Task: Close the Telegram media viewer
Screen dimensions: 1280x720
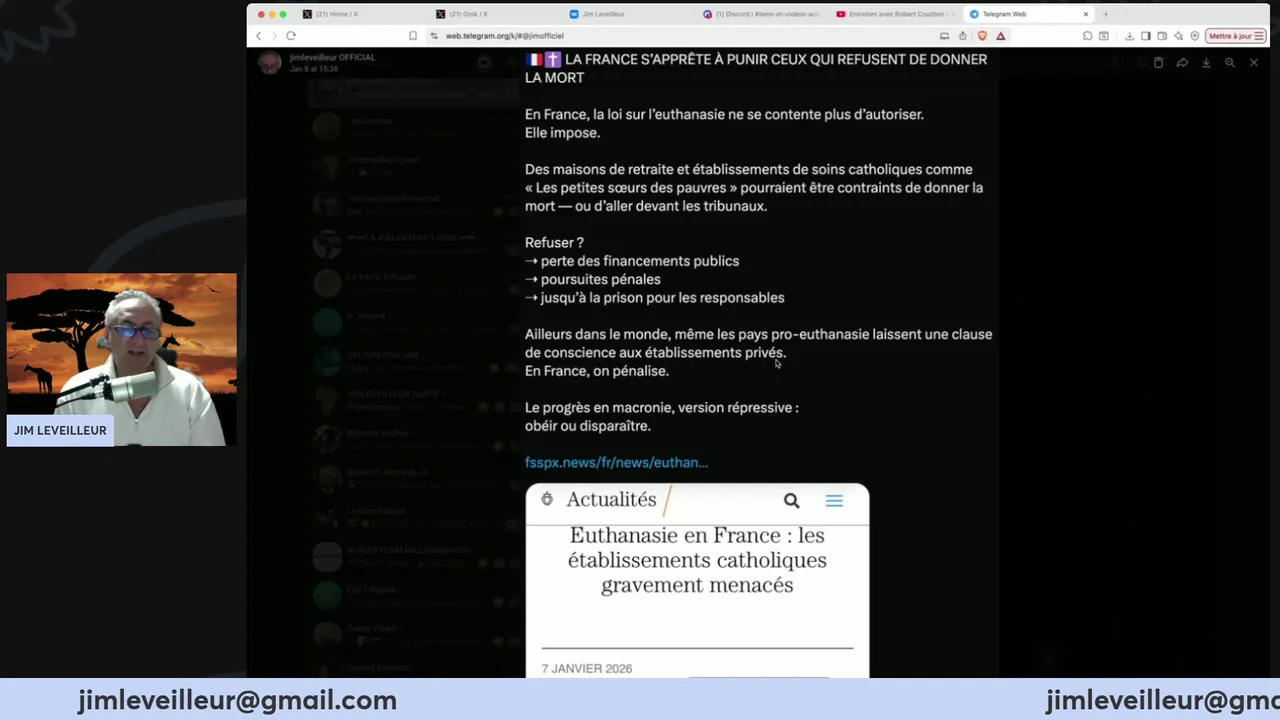Action: tap(1254, 63)
